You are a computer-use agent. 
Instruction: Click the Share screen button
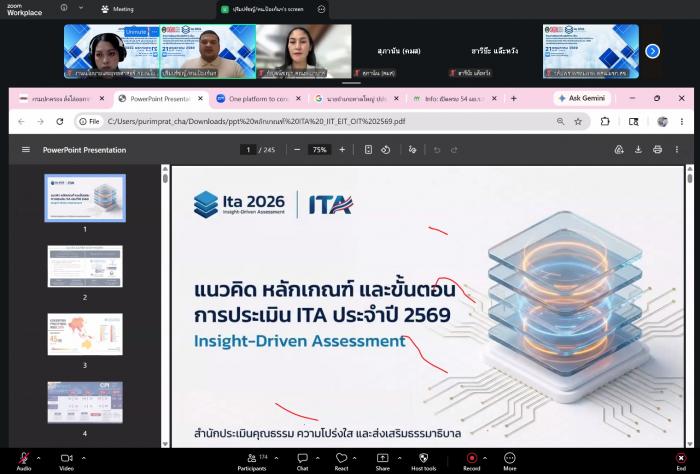(383, 461)
